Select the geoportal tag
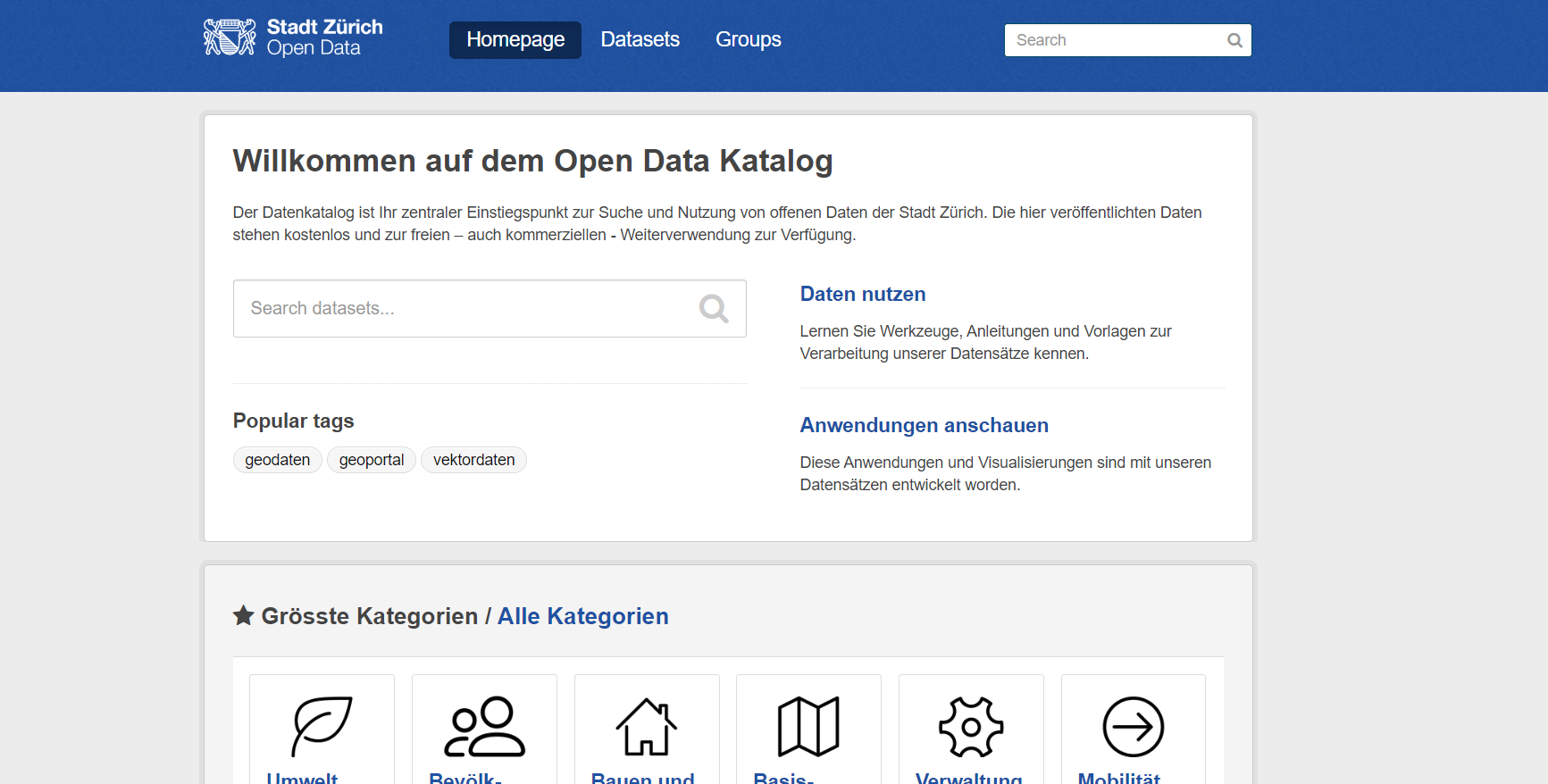Viewport: 1548px width, 784px height. tap(372, 460)
